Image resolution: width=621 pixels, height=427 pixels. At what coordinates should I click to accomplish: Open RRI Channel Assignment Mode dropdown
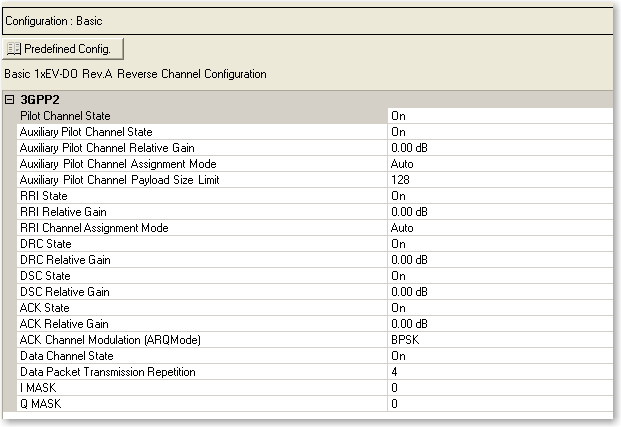pos(498,228)
